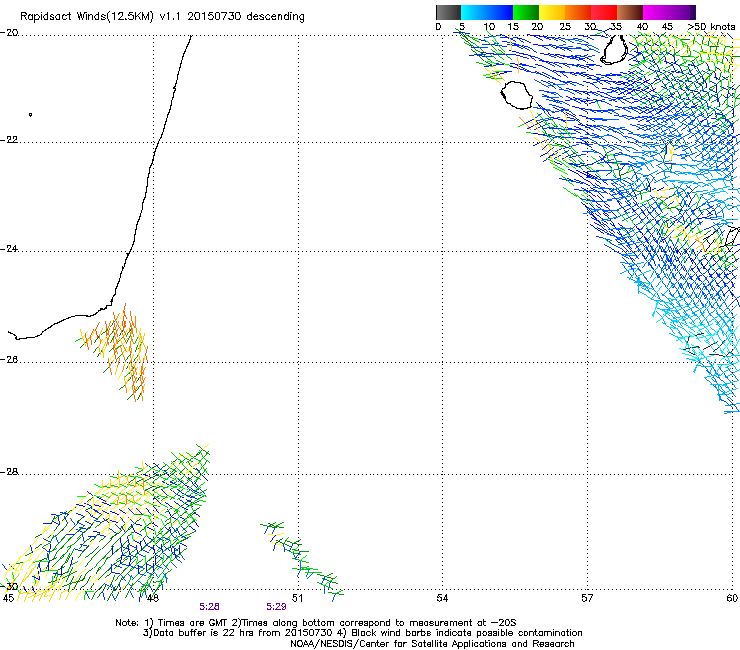Click the orange wind barb cluster south of Madagascar
The height and width of the screenshot is (650, 740).
115,352
